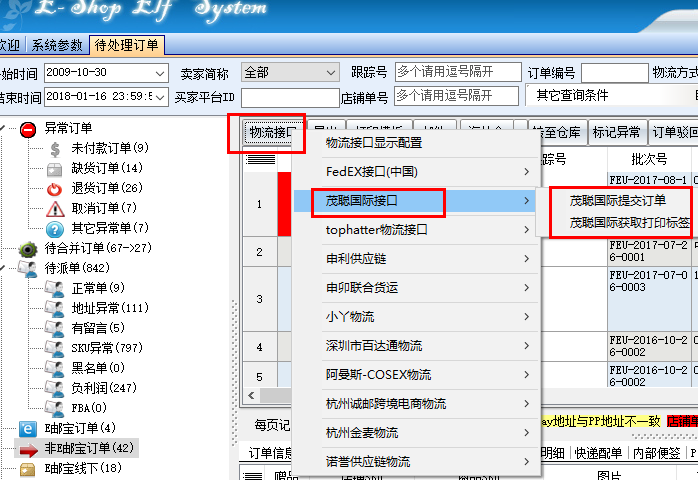This screenshot has height=480, width=698.
Task: Select 杭州诚邮跨境电商物流 menu entry
Action: point(416,403)
